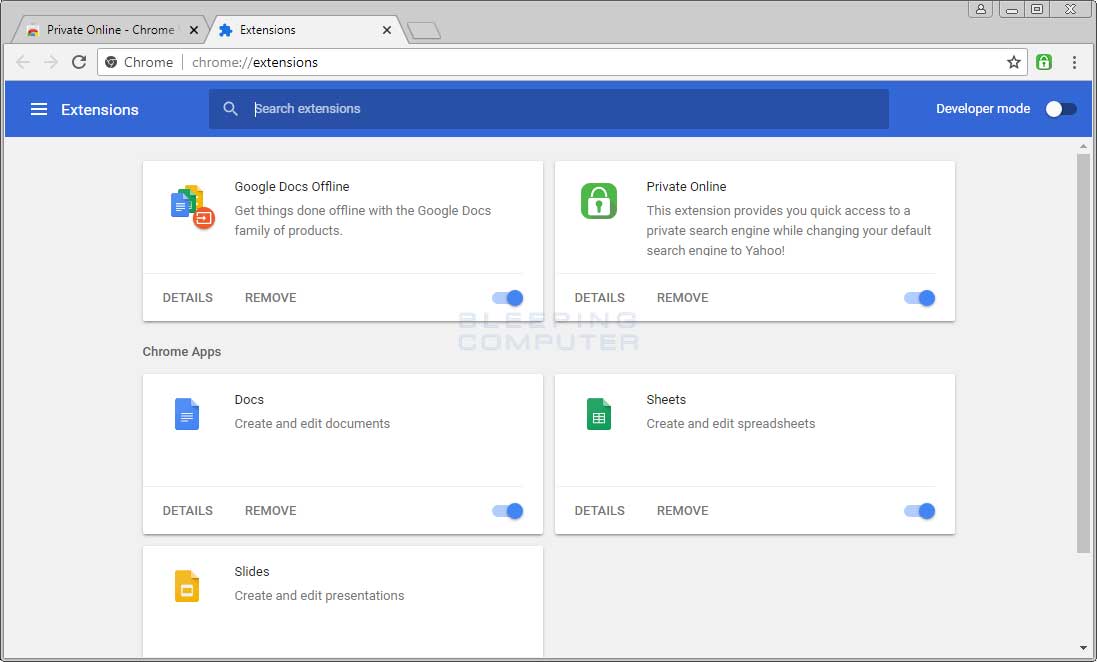The width and height of the screenshot is (1097, 662).
Task: Click the Chrome site info icon
Action: pyautogui.click(x=111, y=62)
